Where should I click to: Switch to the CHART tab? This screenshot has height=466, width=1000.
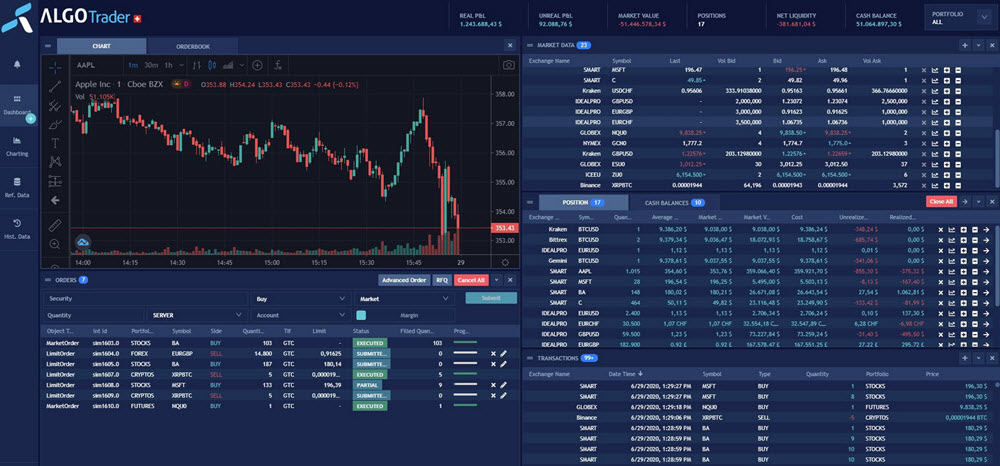[x=101, y=46]
